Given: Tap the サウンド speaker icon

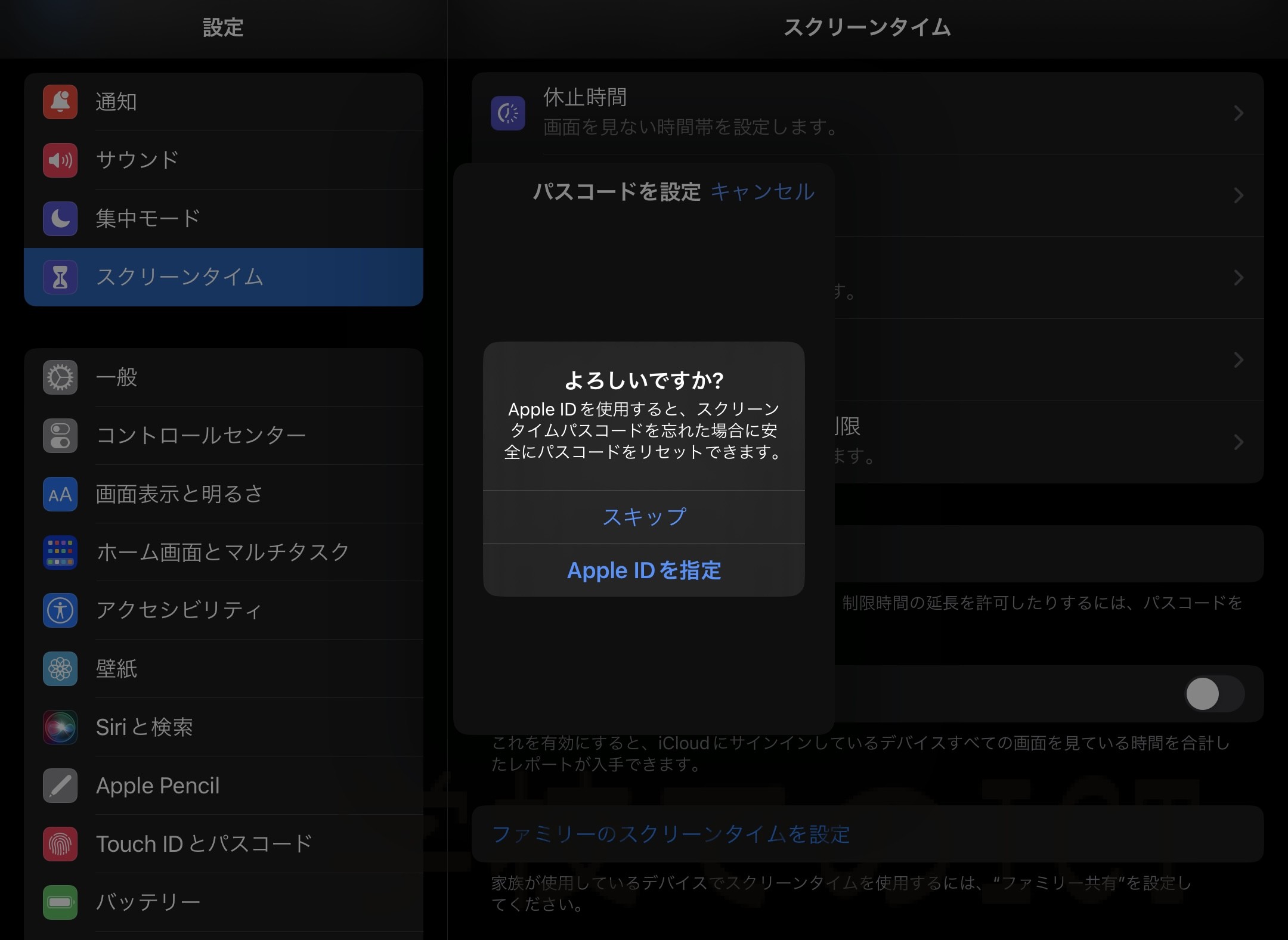Looking at the screenshot, I should pyautogui.click(x=60, y=160).
